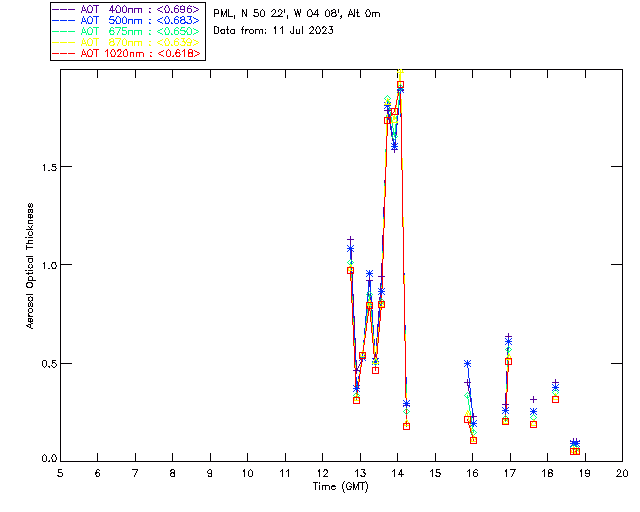Click y-axis tick label '0.0'
The width and height of the screenshot is (640, 512).
49,459
